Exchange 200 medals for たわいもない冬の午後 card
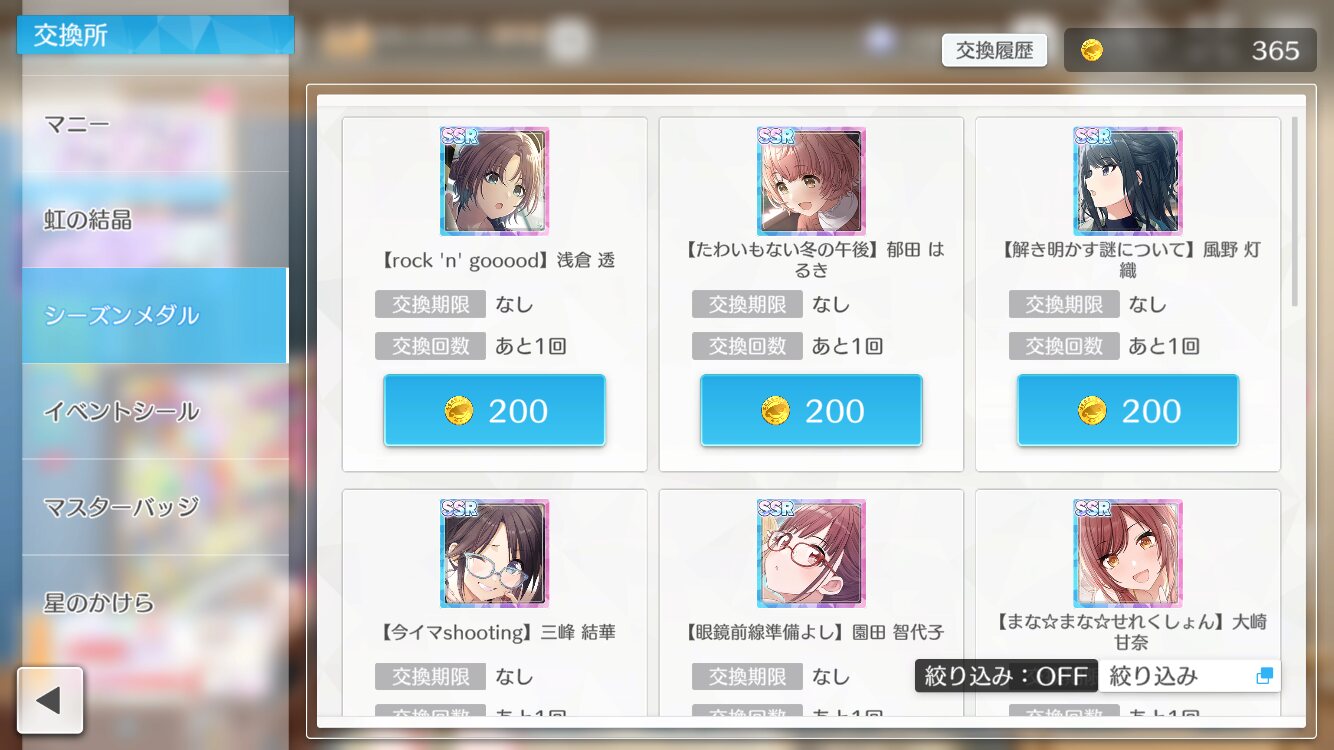 [x=811, y=410]
